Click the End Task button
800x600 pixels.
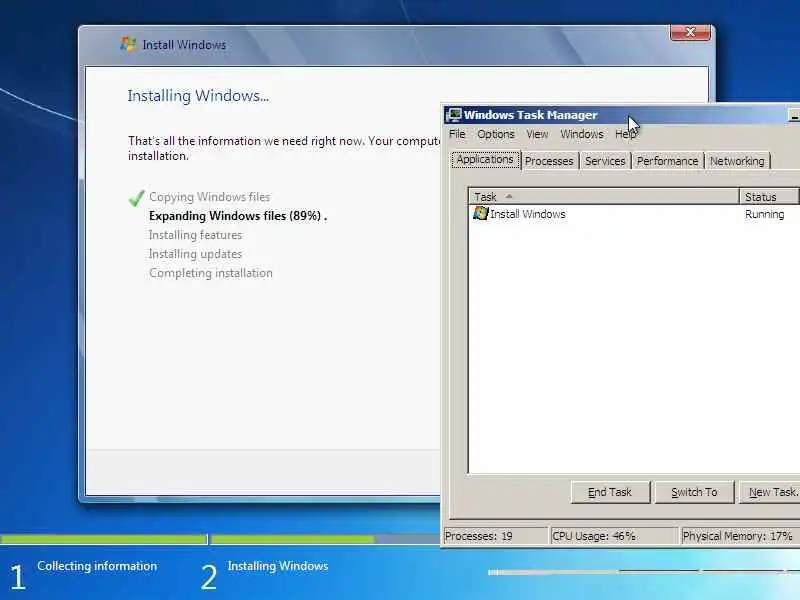click(x=610, y=492)
